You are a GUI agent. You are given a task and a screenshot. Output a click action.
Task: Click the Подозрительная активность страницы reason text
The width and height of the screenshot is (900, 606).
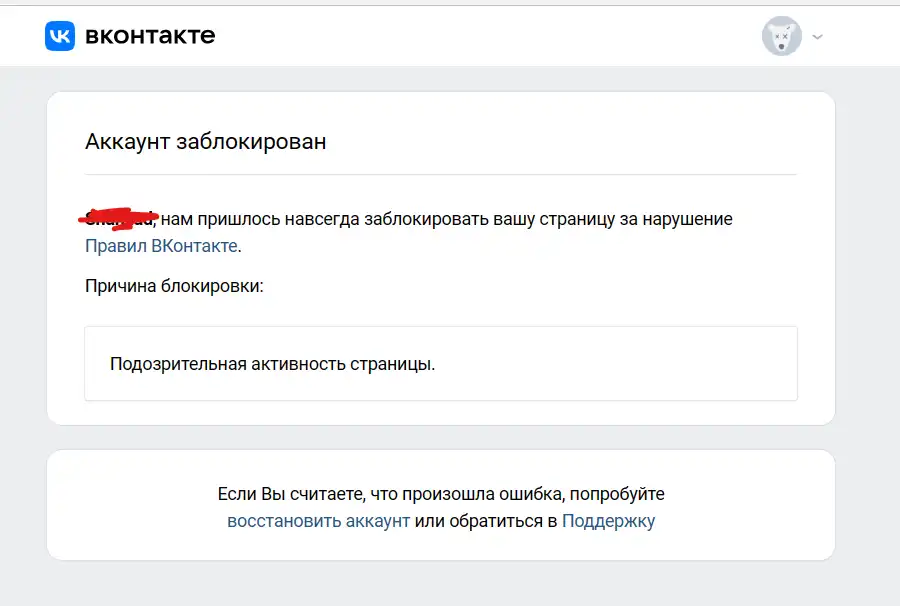pyautogui.click(x=273, y=364)
